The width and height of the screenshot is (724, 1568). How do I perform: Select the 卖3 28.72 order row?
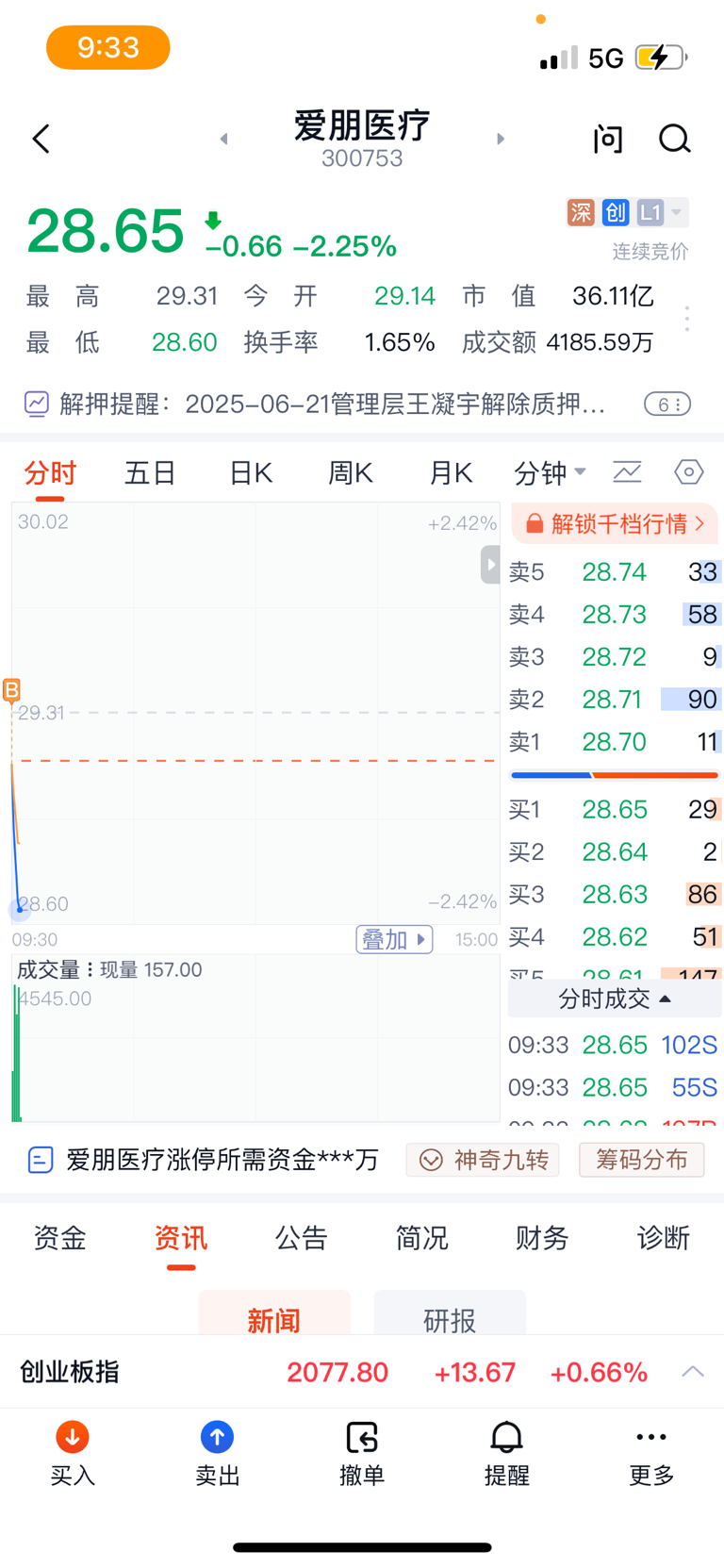[x=615, y=657]
